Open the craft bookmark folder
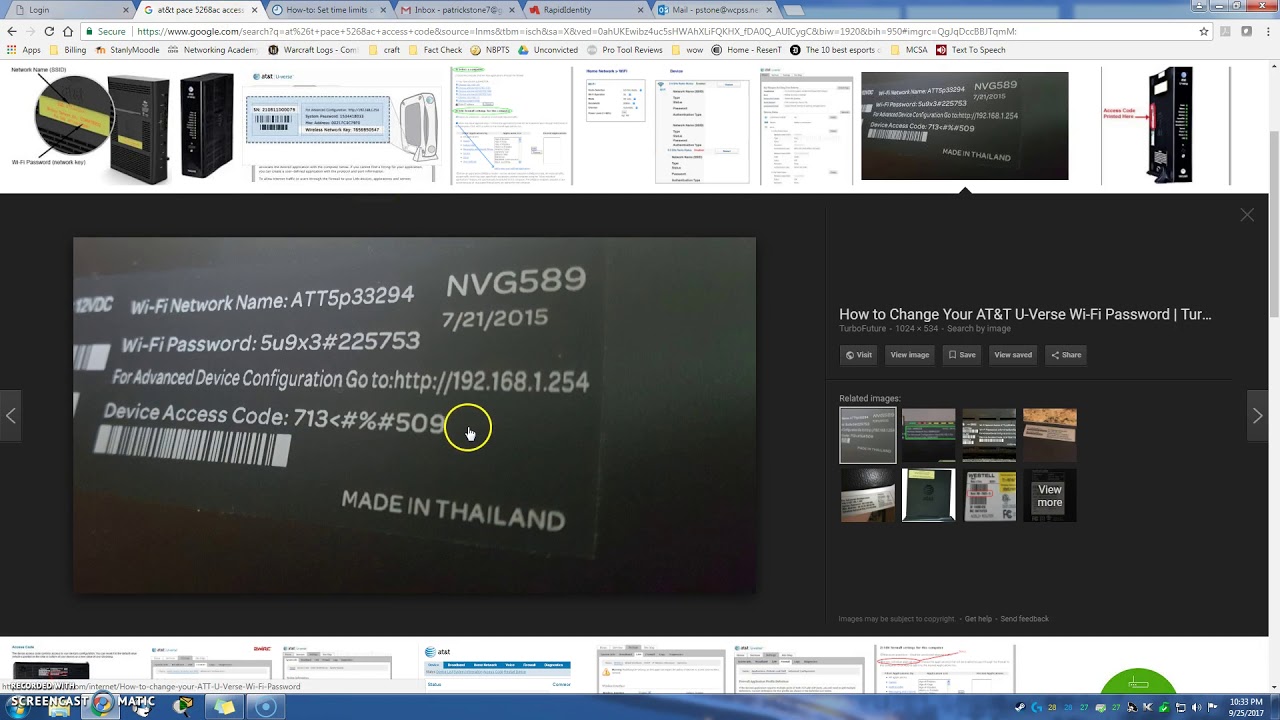The image size is (1280, 720). [385, 50]
